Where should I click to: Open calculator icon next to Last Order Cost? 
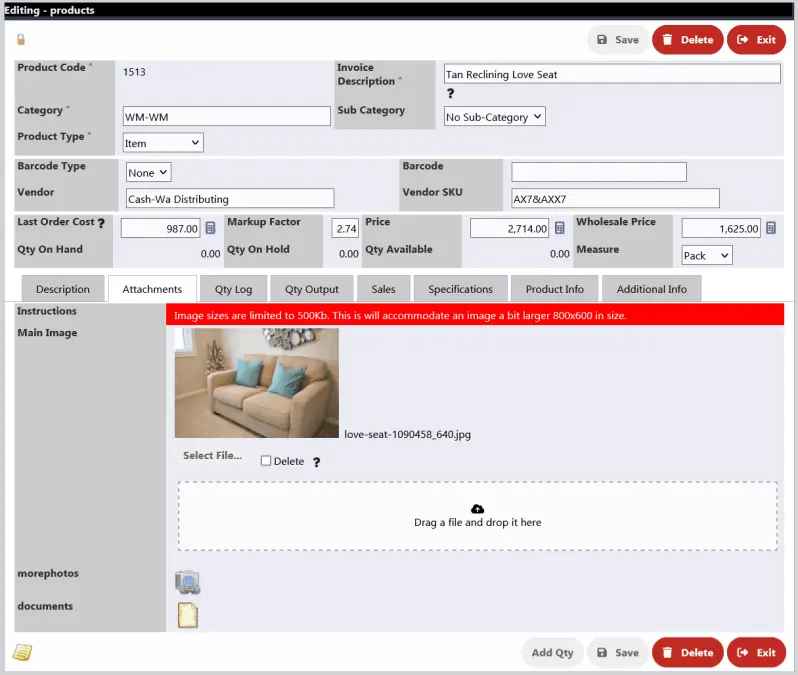(210, 228)
